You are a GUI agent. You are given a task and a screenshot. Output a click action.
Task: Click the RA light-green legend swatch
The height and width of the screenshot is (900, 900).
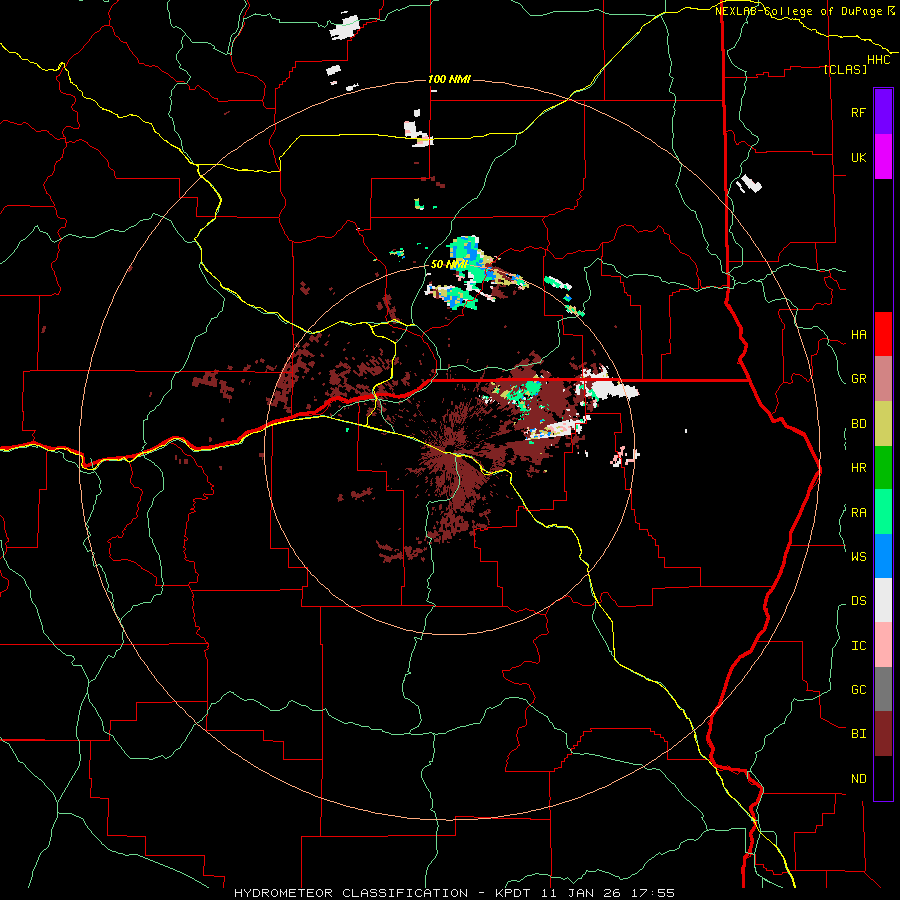tap(883, 512)
